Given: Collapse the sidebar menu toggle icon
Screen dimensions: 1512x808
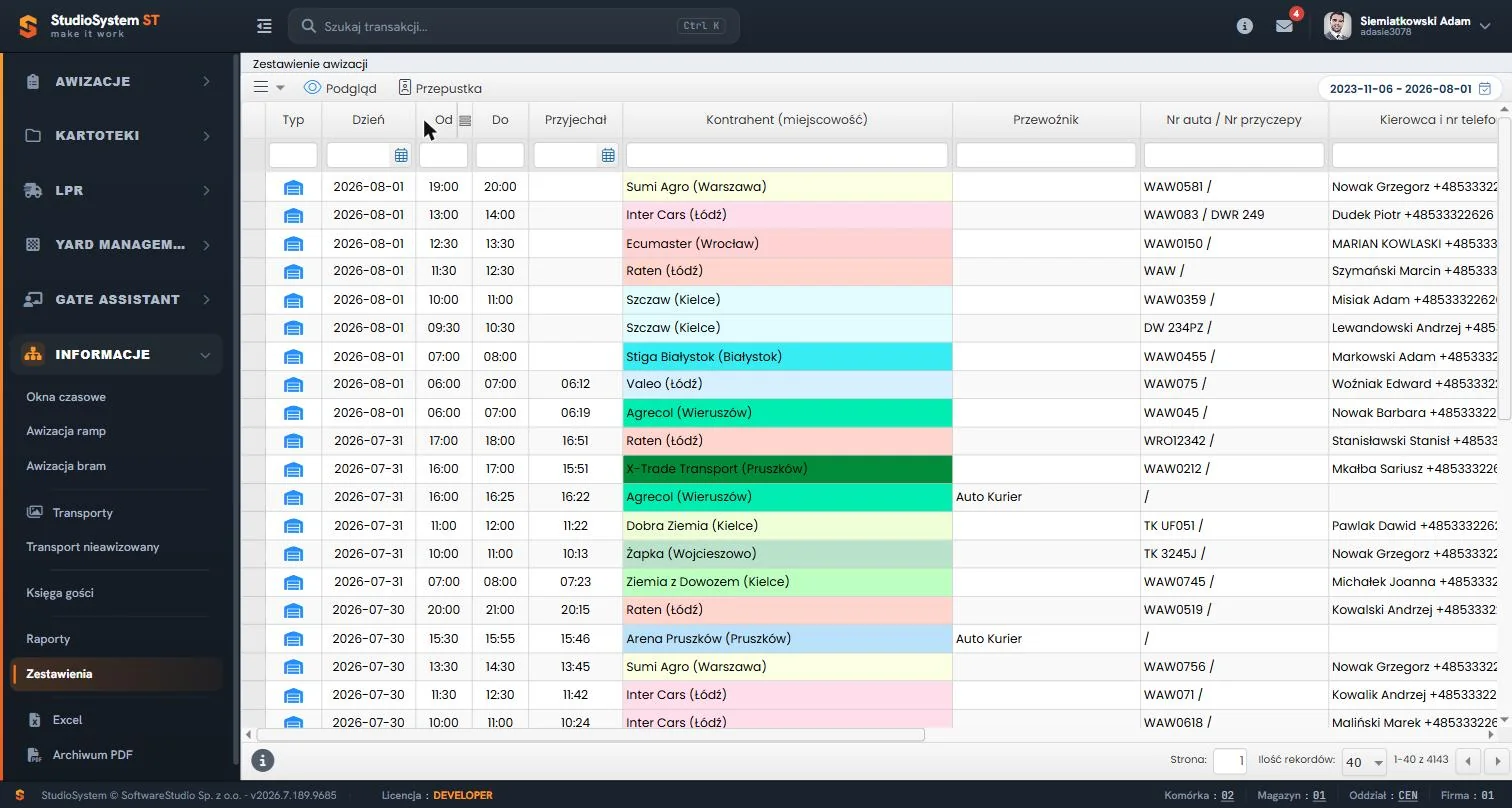Looking at the screenshot, I should coord(264,26).
